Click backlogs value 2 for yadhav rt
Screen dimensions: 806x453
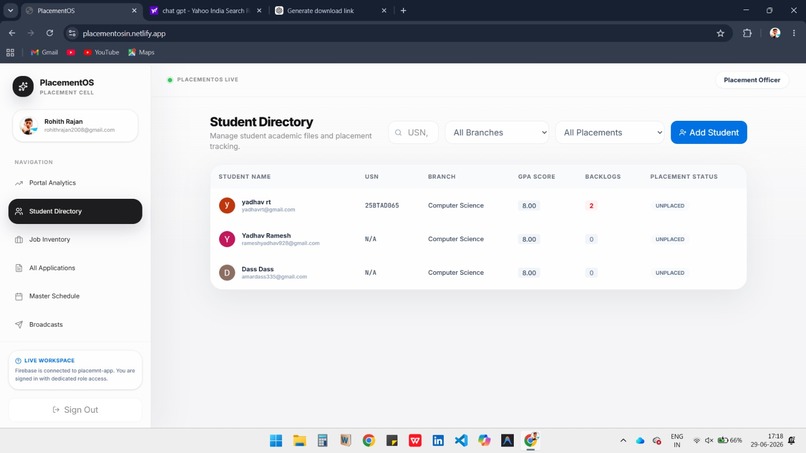(591, 206)
